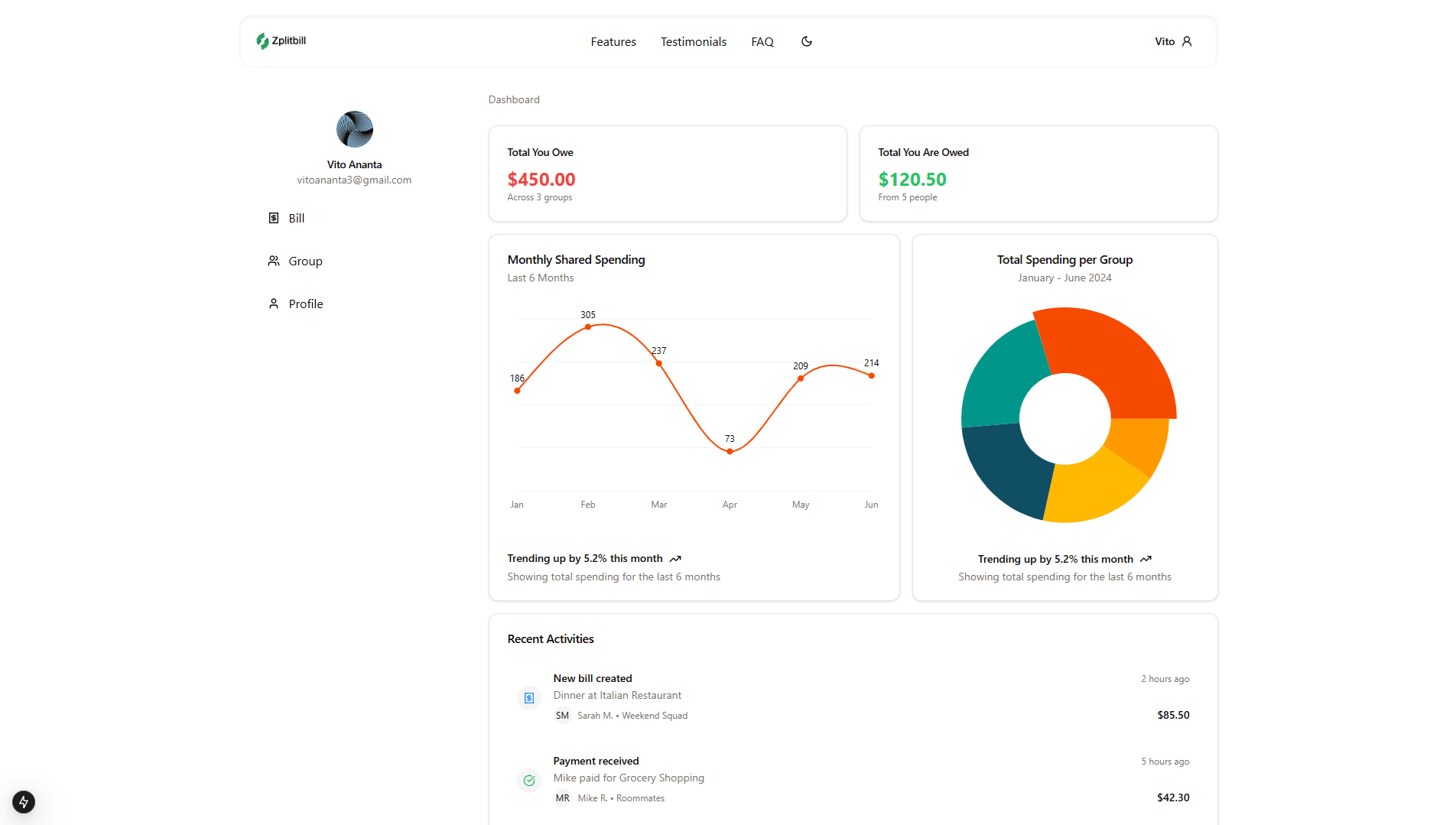This screenshot has height=825, width=1456.
Task: Click the SM avatar badge for Sarah M.
Action: tap(562, 715)
